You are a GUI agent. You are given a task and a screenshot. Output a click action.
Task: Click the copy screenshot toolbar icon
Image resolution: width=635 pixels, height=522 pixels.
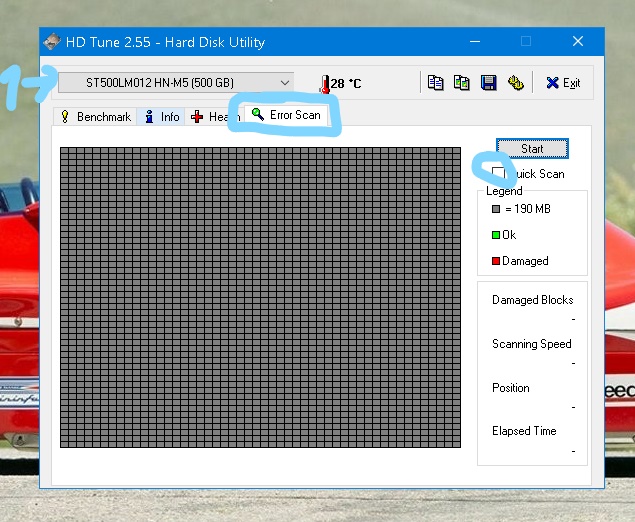462,83
